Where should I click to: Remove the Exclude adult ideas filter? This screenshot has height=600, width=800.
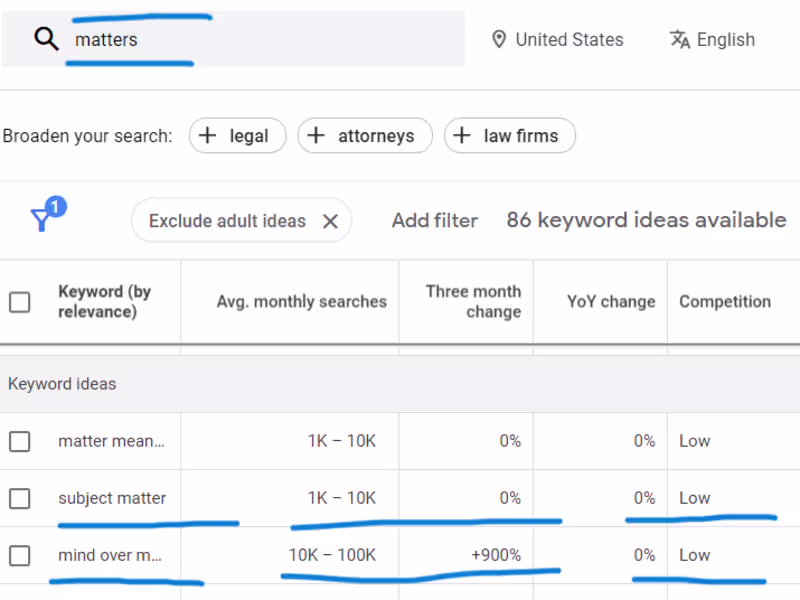(330, 221)
